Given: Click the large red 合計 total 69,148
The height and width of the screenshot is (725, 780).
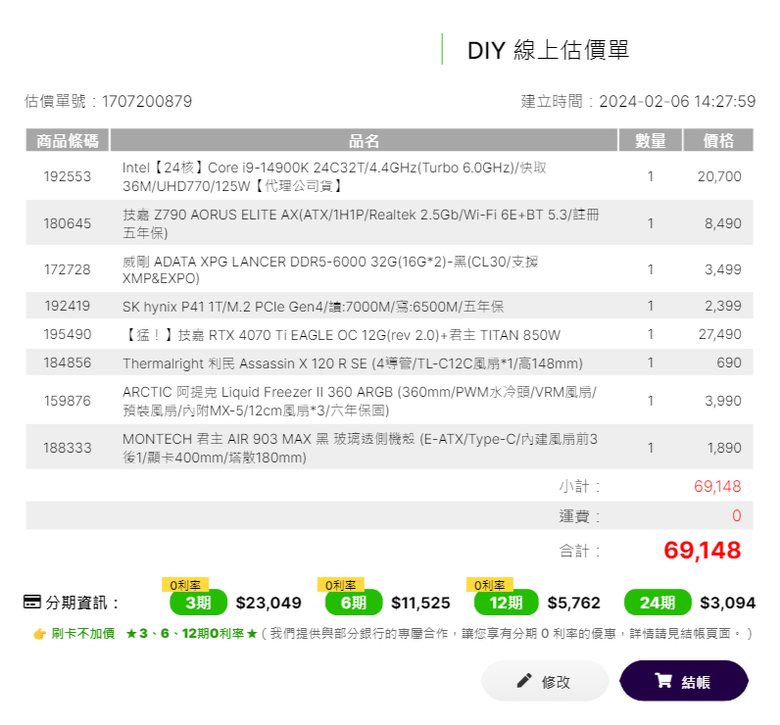Looking at the screenshot, I should [x=702, y=550].
